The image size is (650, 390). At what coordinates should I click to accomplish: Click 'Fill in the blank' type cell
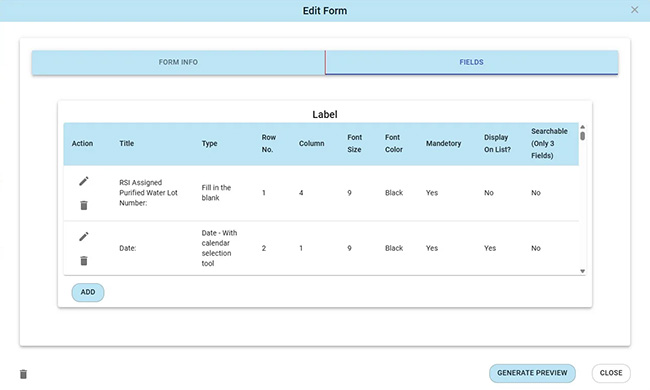(x=216, y=193)
